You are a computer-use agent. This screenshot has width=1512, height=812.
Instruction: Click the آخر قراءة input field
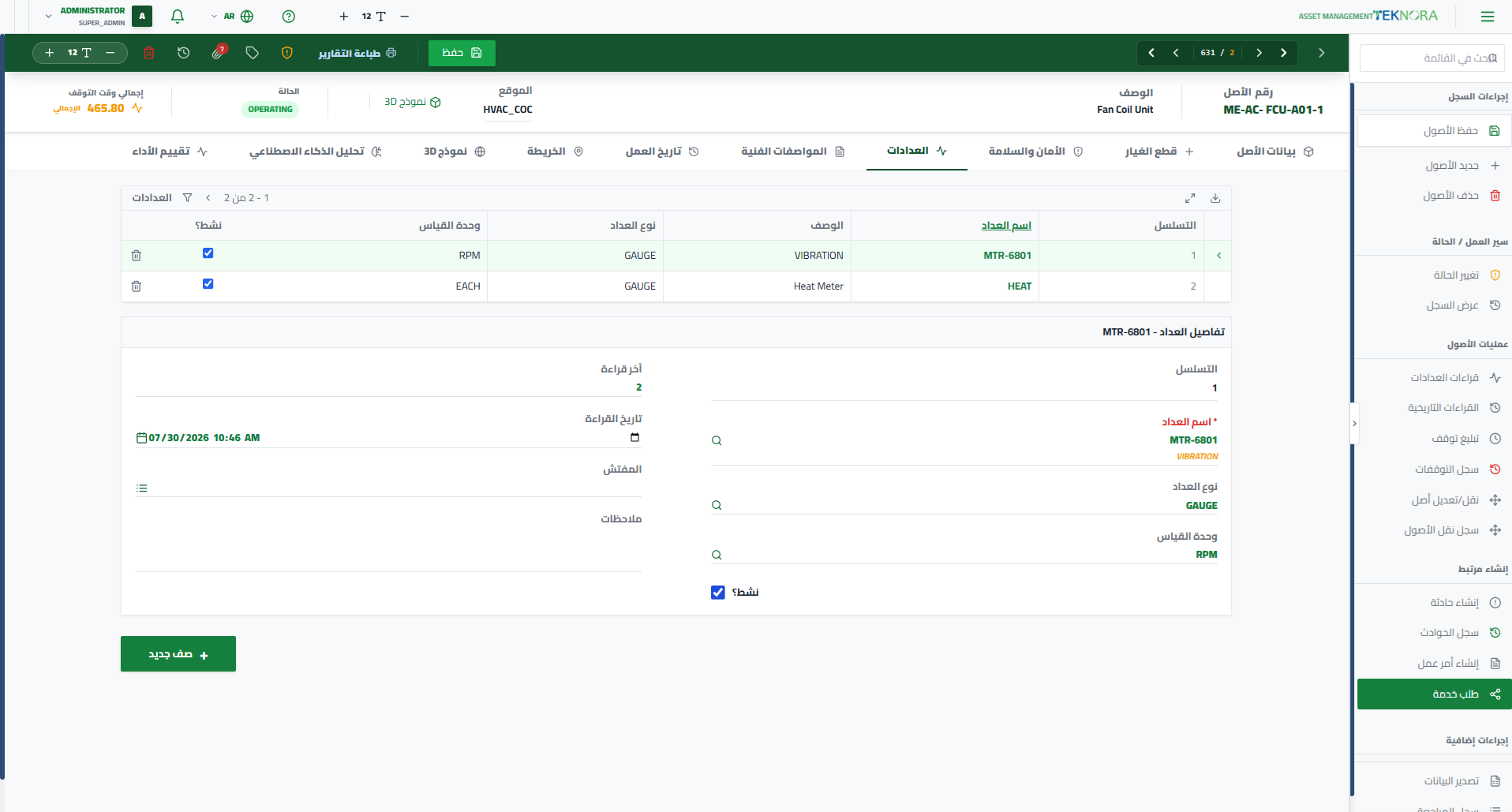point(388,387)
